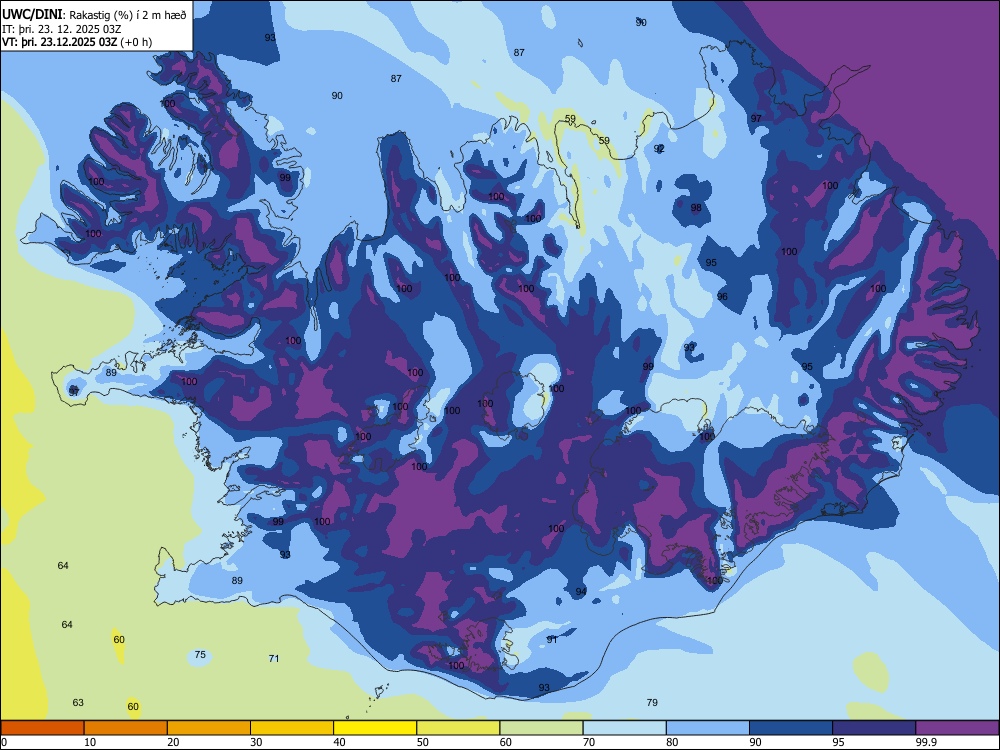Click the legend tick label 30
1000x750 pixels.
click(256, 742)
